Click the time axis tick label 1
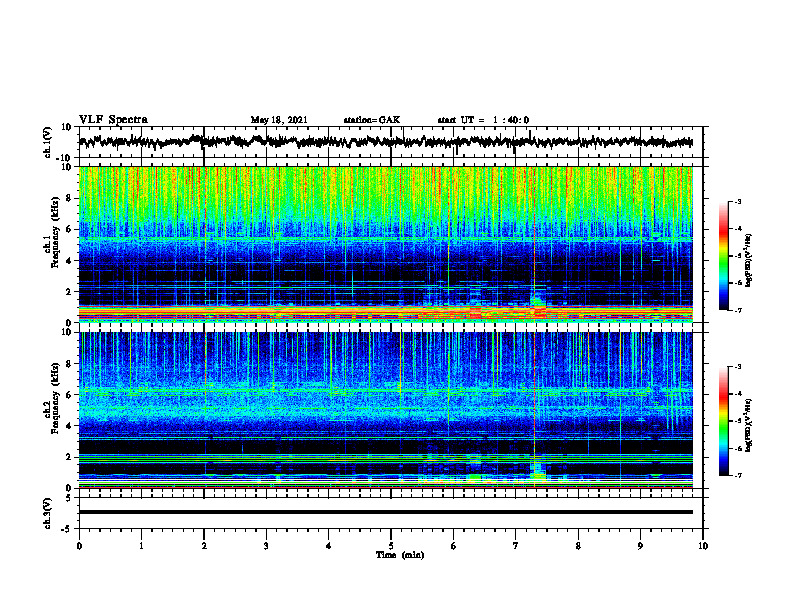 [141, 546]
